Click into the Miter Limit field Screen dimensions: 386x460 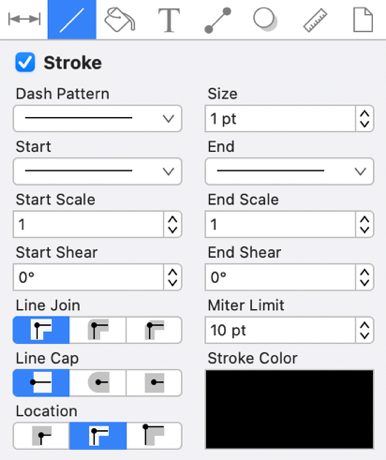[x=280, y=330]
